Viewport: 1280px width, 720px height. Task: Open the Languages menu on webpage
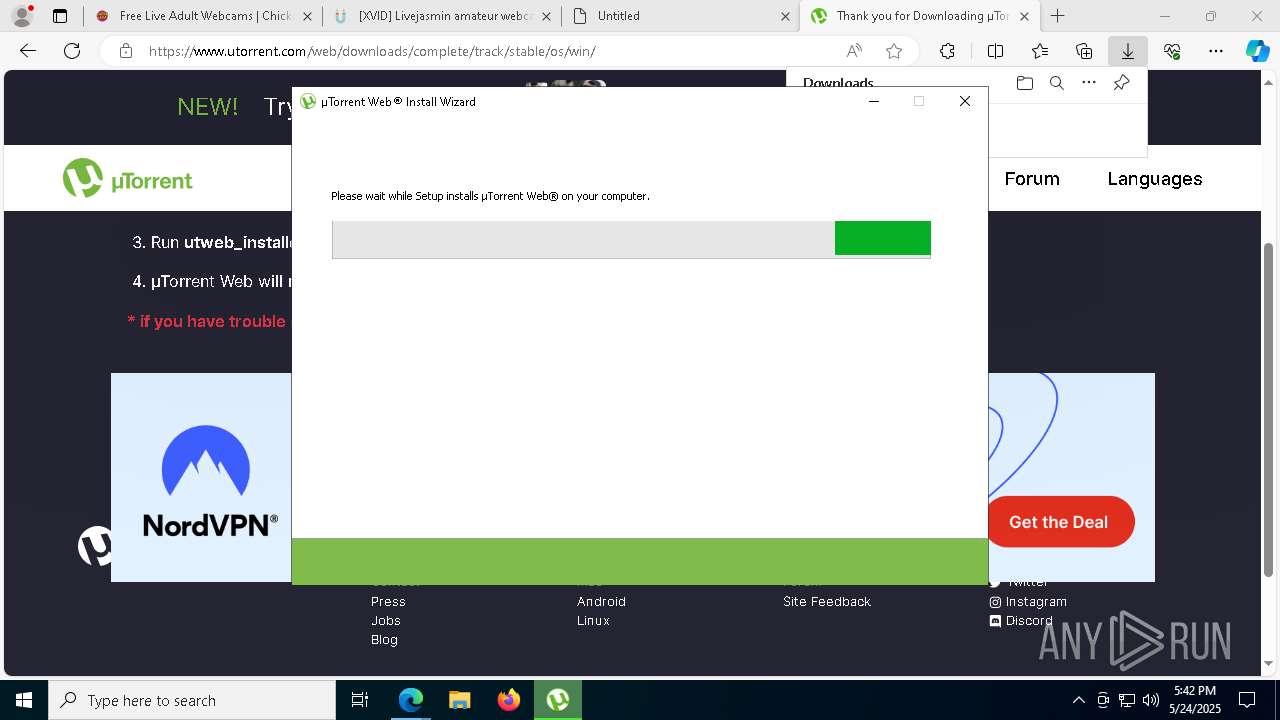click(1155, 179)
